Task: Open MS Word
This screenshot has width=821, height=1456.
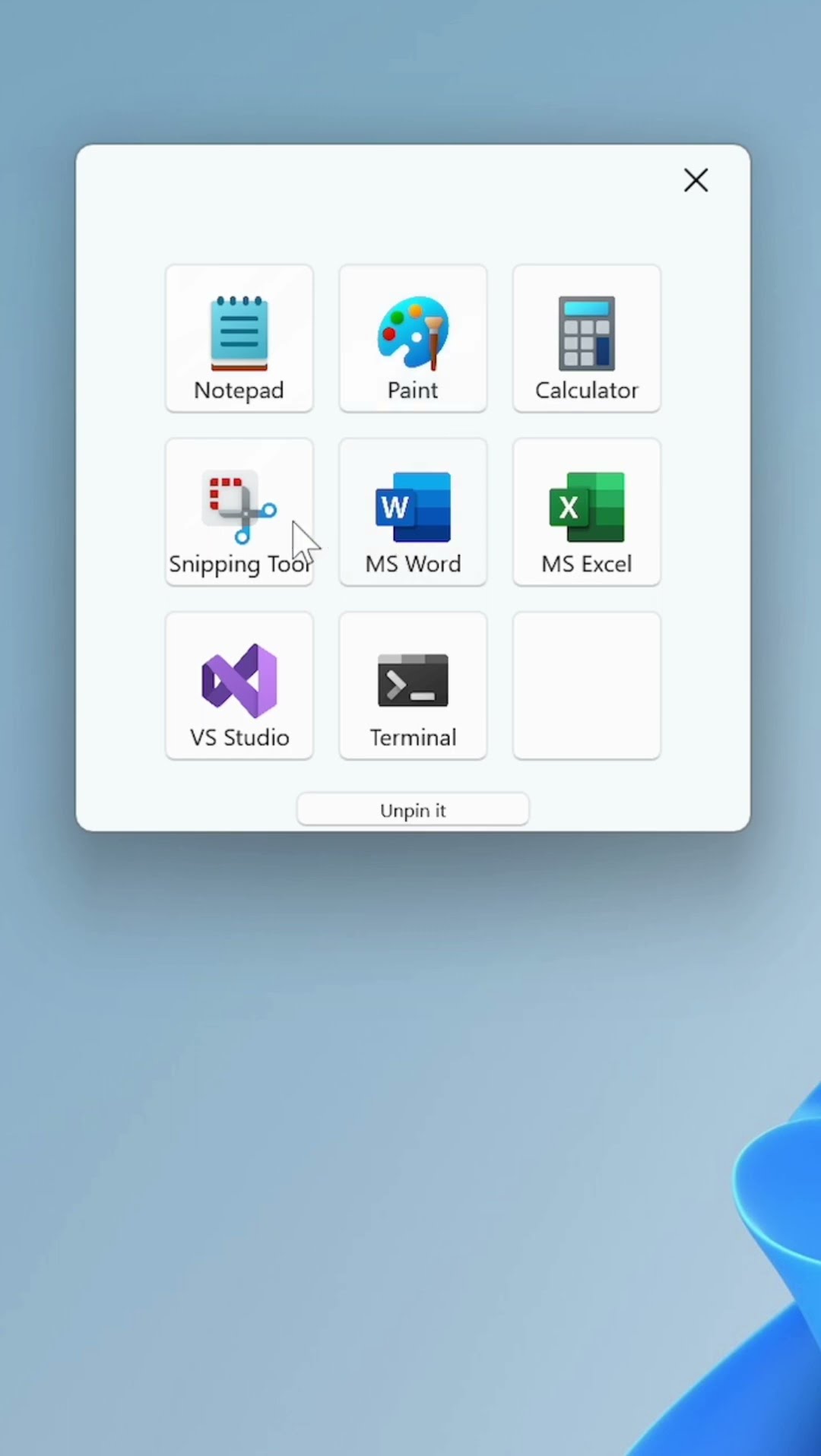Action: coord(413,511)
